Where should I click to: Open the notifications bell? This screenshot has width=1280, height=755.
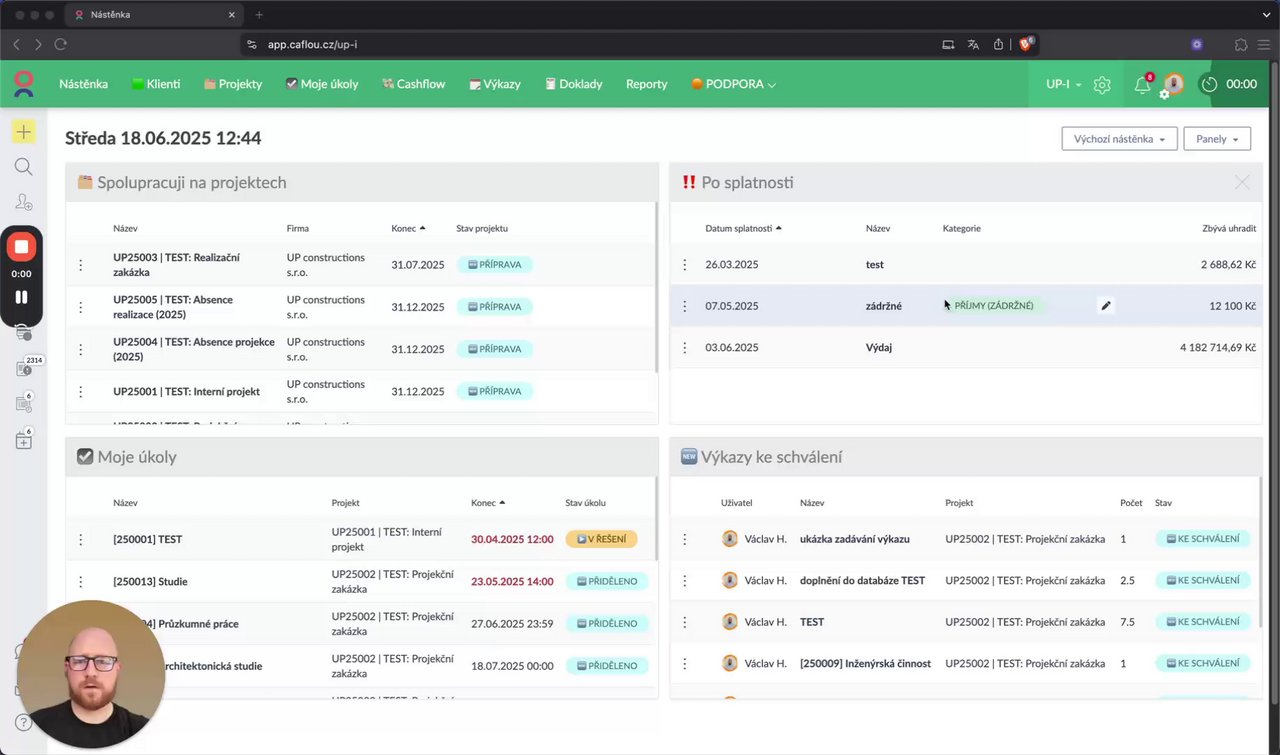pos(1142,85)
